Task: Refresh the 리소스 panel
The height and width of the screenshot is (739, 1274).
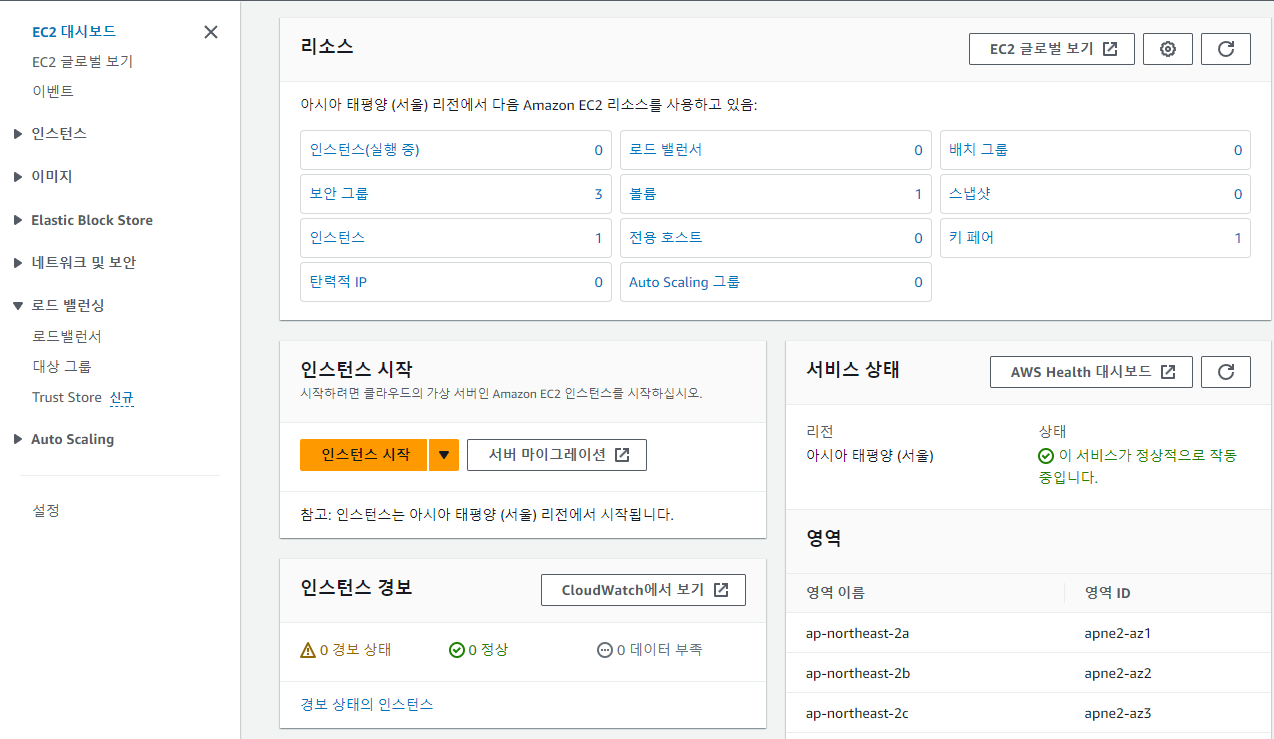Action: (1226, 49)
